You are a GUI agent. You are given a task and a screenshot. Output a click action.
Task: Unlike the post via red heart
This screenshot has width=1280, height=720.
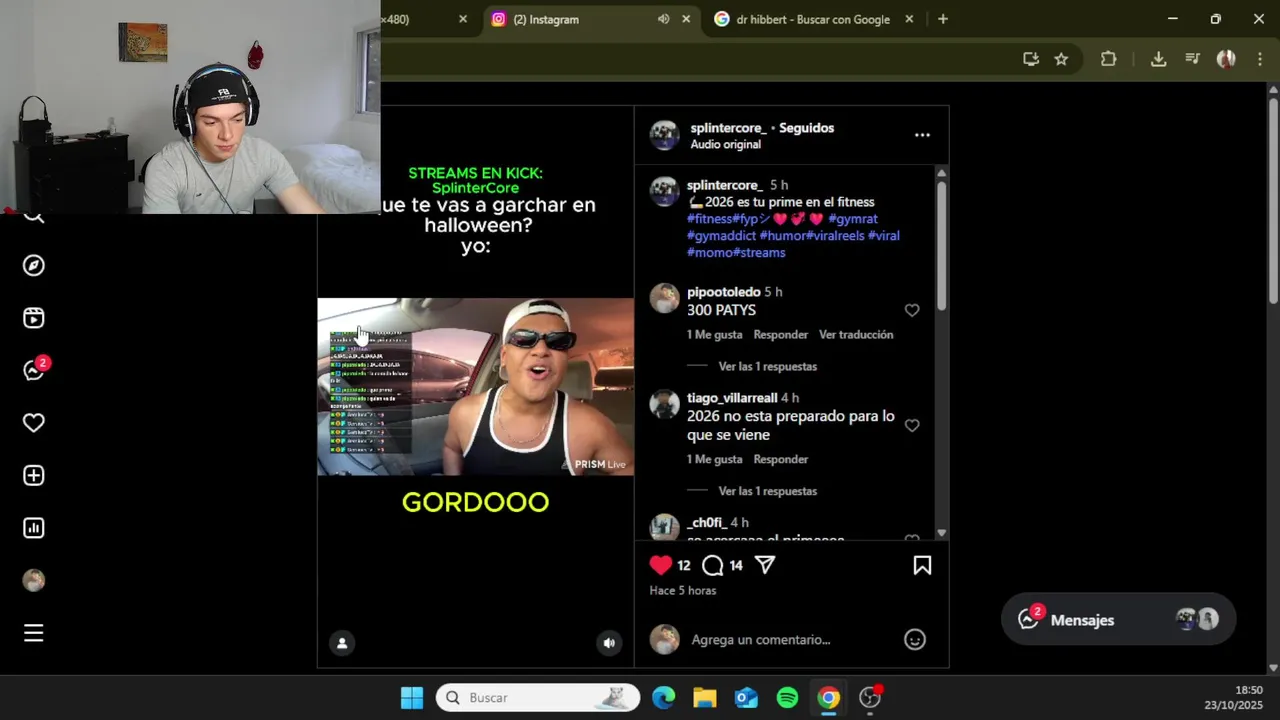coord(661,565)
